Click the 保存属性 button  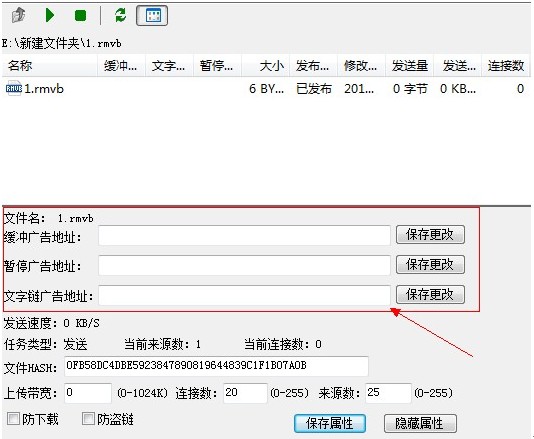[330, 423]
